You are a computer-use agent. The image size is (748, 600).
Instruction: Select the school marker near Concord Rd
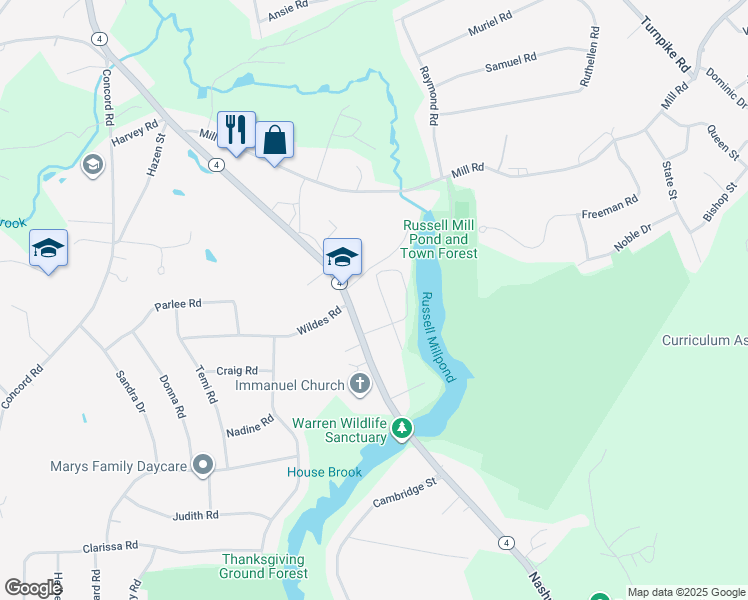48,248
